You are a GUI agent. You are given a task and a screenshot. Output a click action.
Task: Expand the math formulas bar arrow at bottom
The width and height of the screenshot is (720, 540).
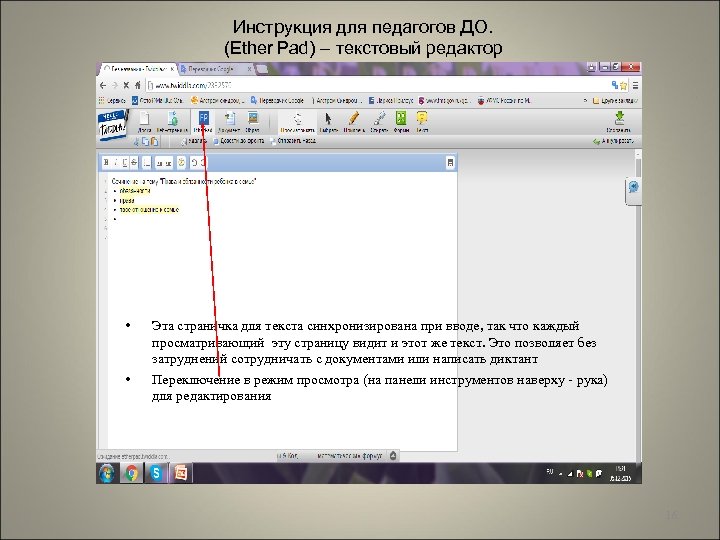tap(393, 456)
